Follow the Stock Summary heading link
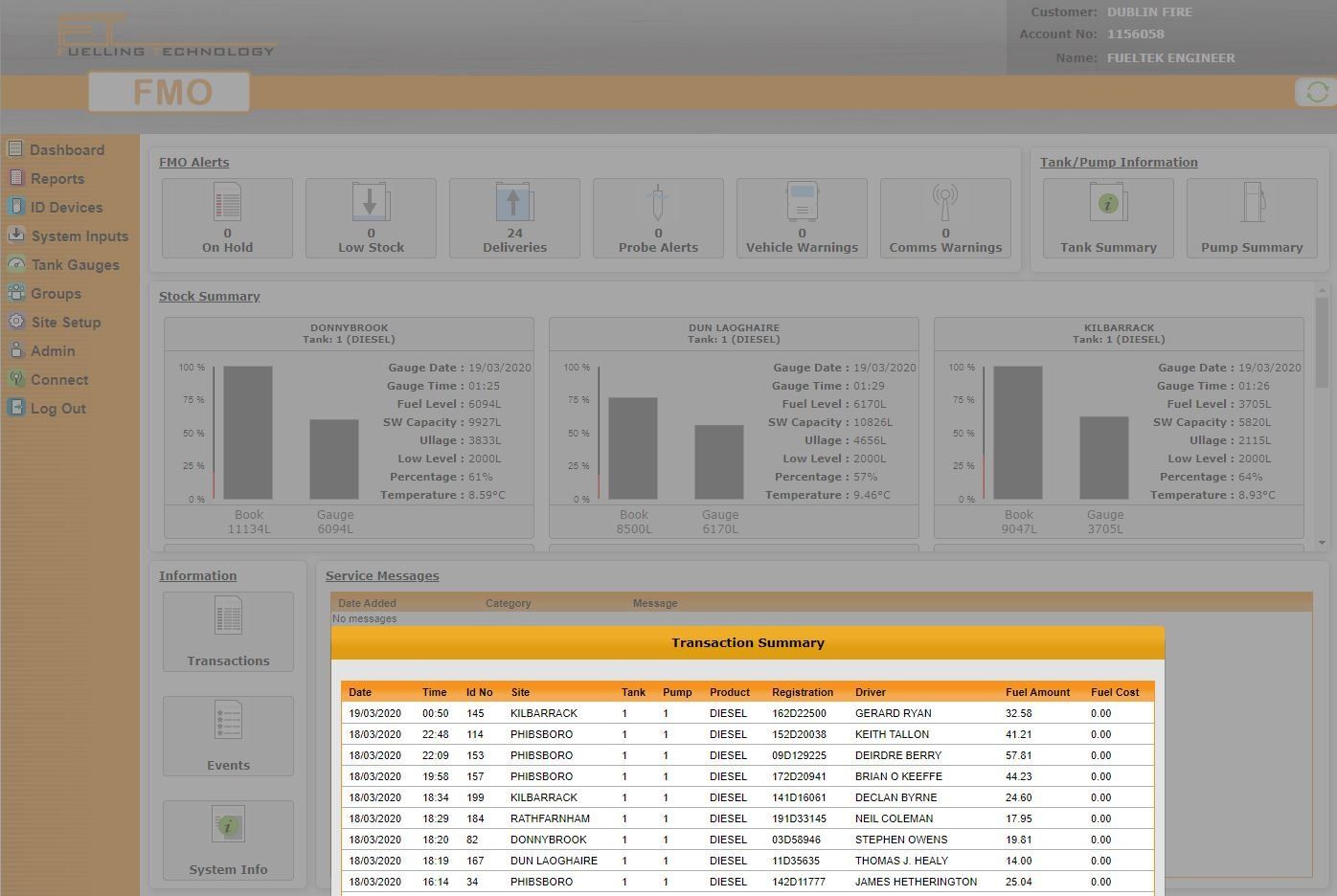 click(x=210, y=296)
